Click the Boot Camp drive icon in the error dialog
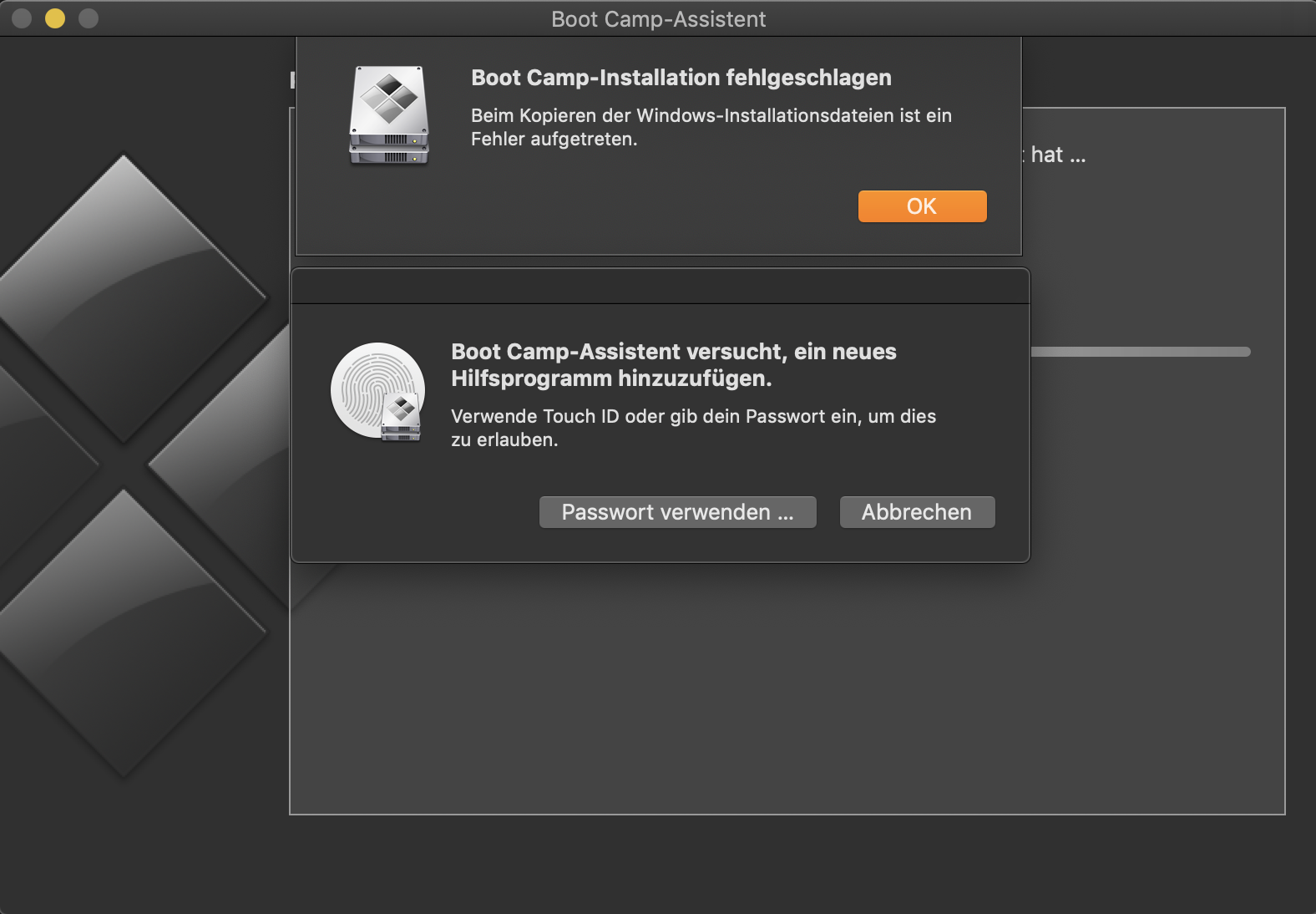This screenshot has width=1316, height=914. [388, 115]
